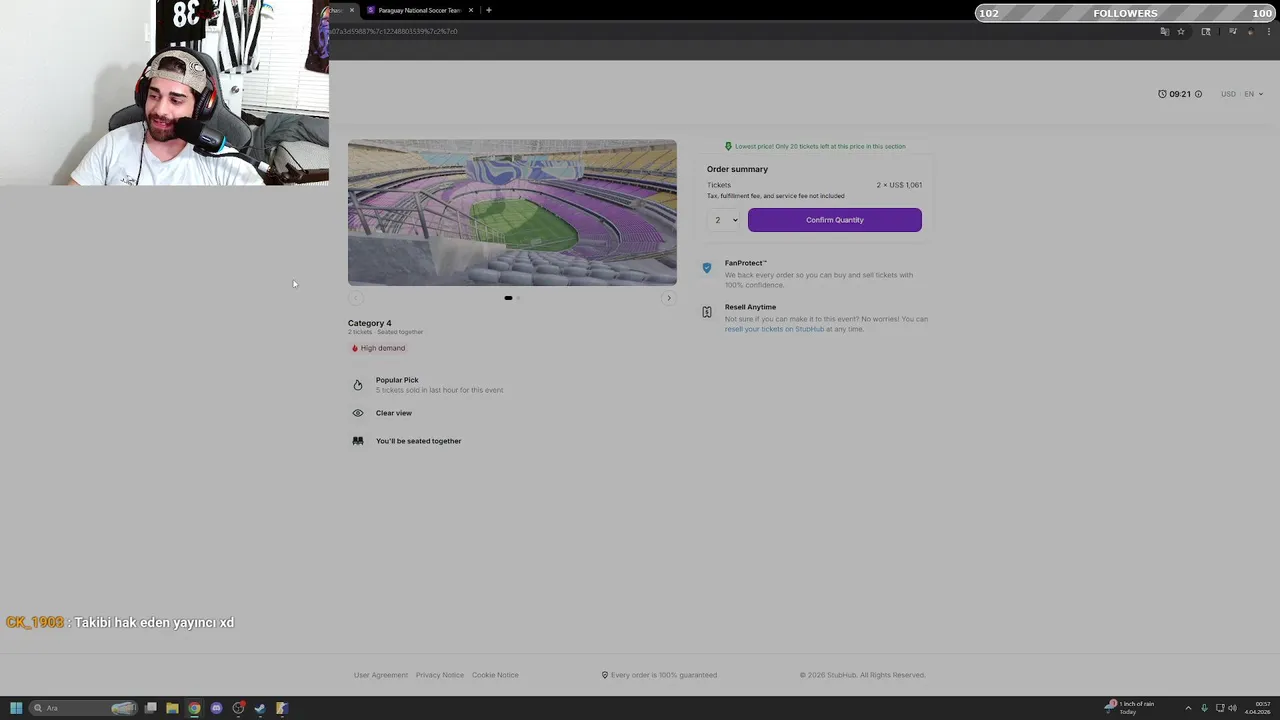Open OBS Studio from the taskbar
1280x720 pixels.
click(x=238, y=708)
